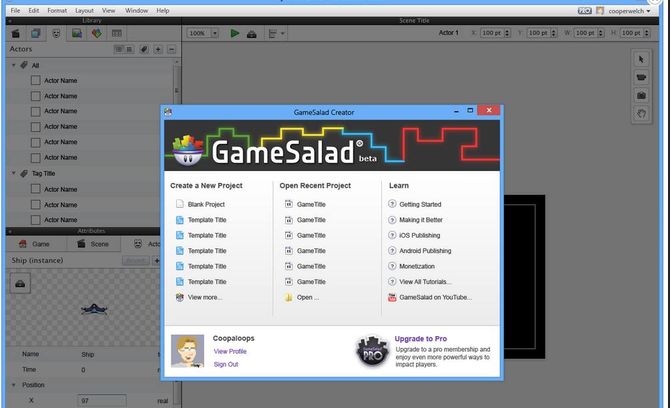Screen dimensions: 670x408
Task: Start game preview with green play button
Action: (x=235, y=33)
